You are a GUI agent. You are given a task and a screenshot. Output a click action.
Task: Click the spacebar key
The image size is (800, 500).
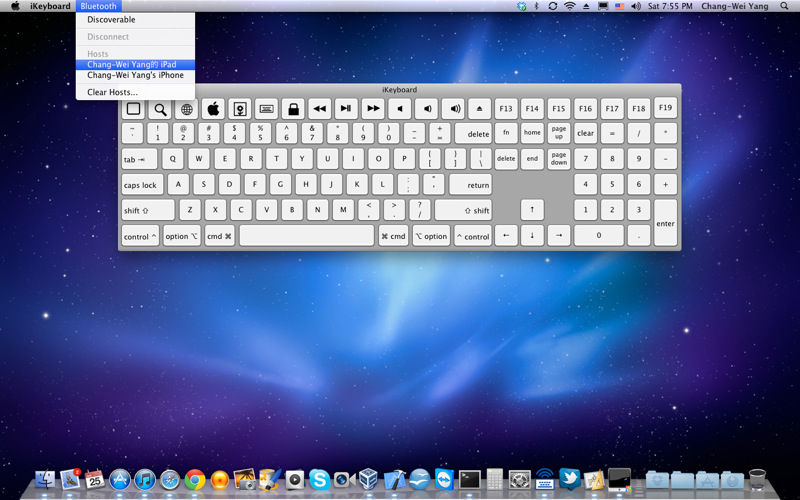[x=307, y=236]
